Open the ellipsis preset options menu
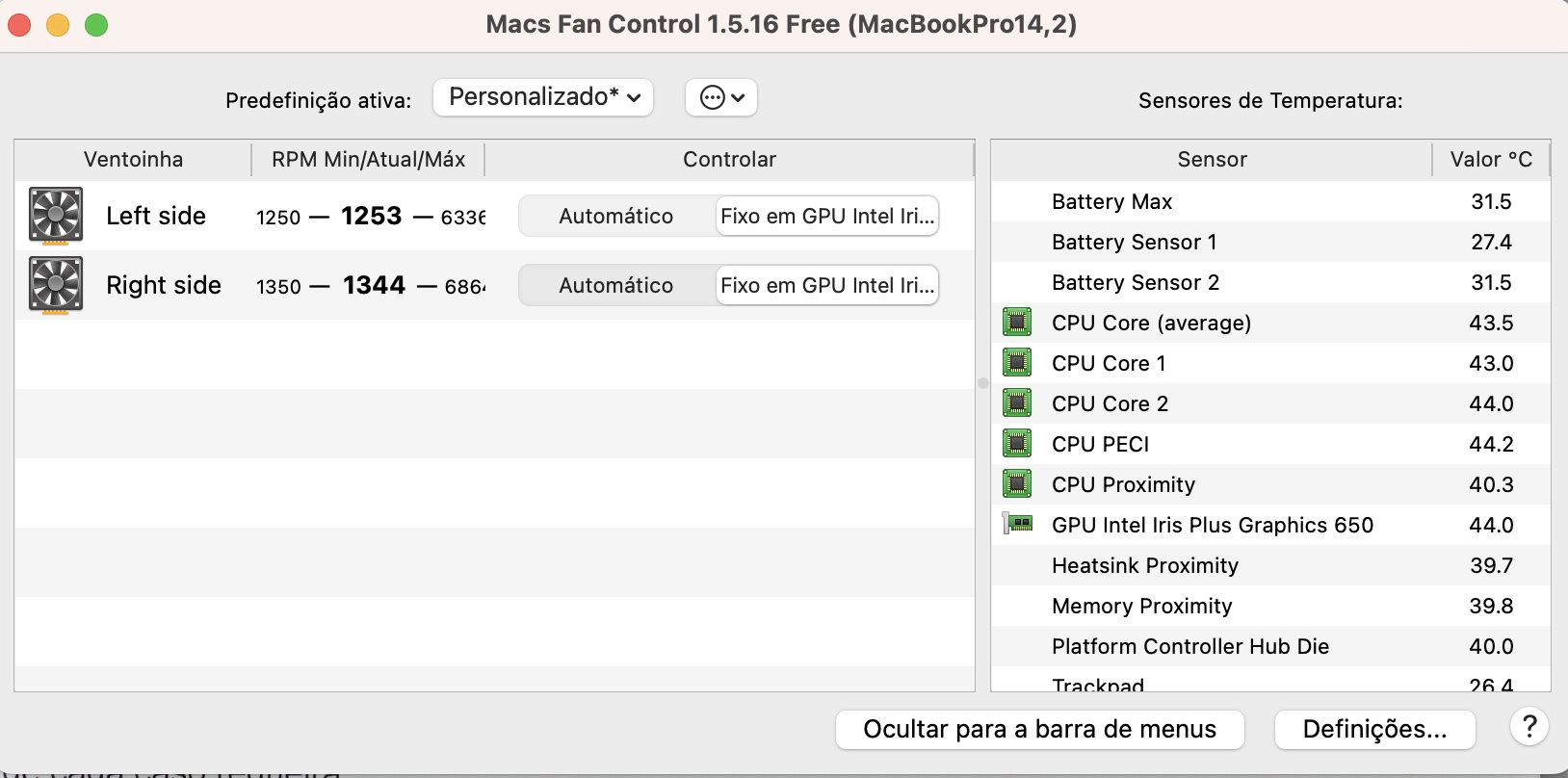 [x=721, y=97]
